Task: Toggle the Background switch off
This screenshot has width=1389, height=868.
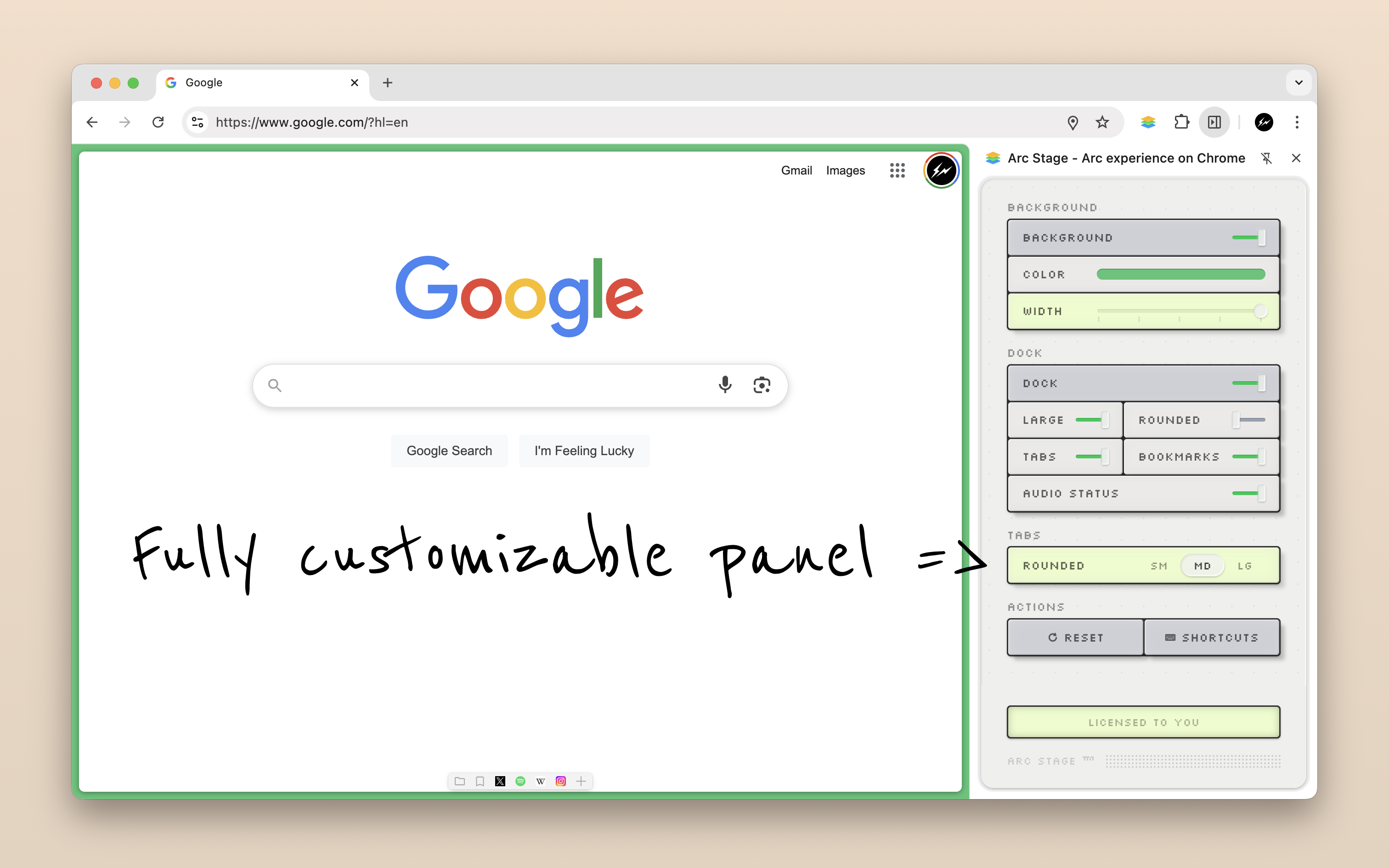Action: click(x=1248, y=238)
